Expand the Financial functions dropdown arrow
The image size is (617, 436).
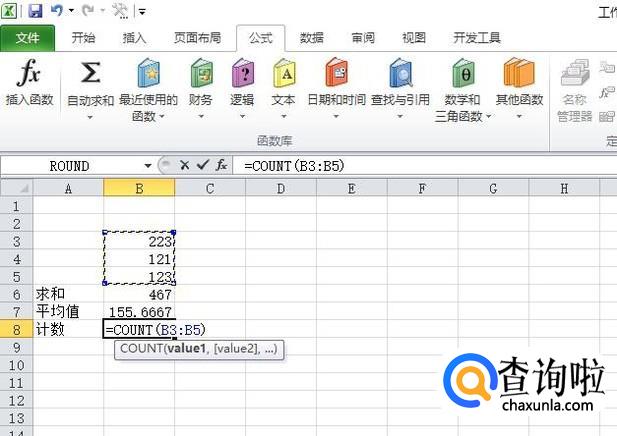(x=201, y=116)
